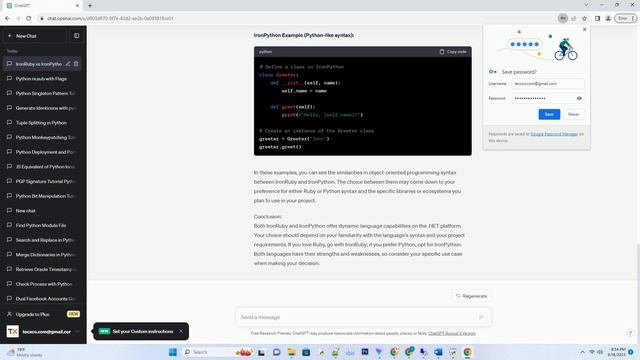Open the 'Check Process with Python' chat

[x=42, y=284]
